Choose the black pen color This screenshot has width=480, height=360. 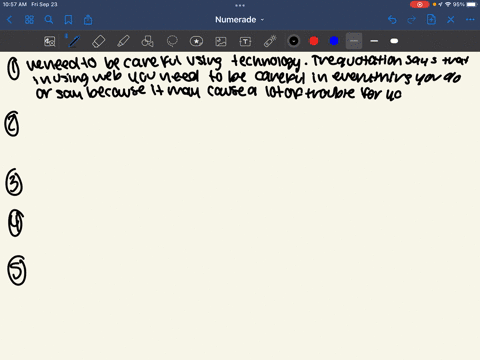(294, 41)
